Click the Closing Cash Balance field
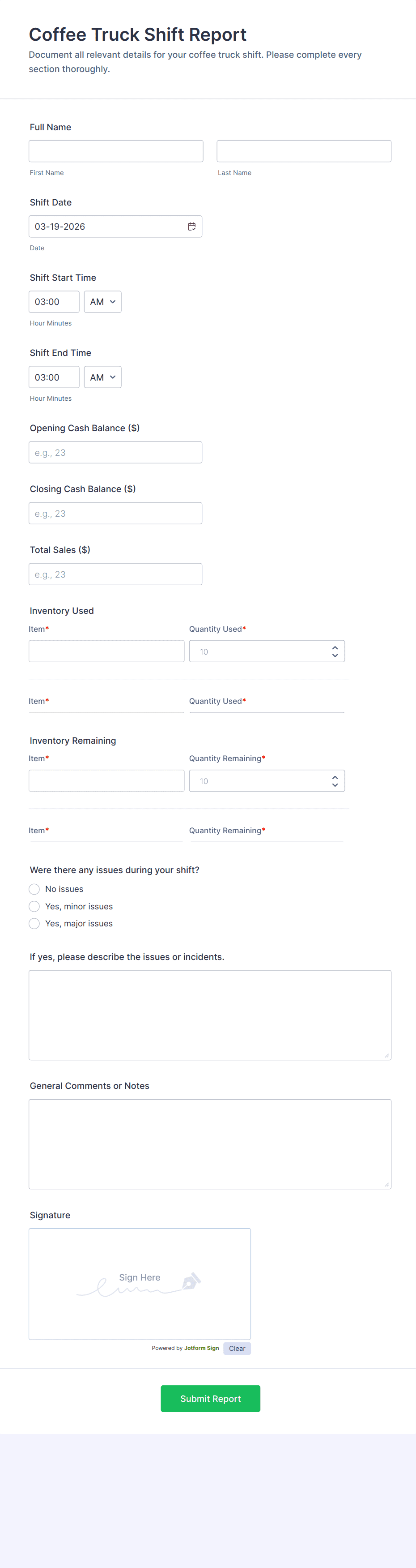Screen dimensions: 416x1568 115,513
